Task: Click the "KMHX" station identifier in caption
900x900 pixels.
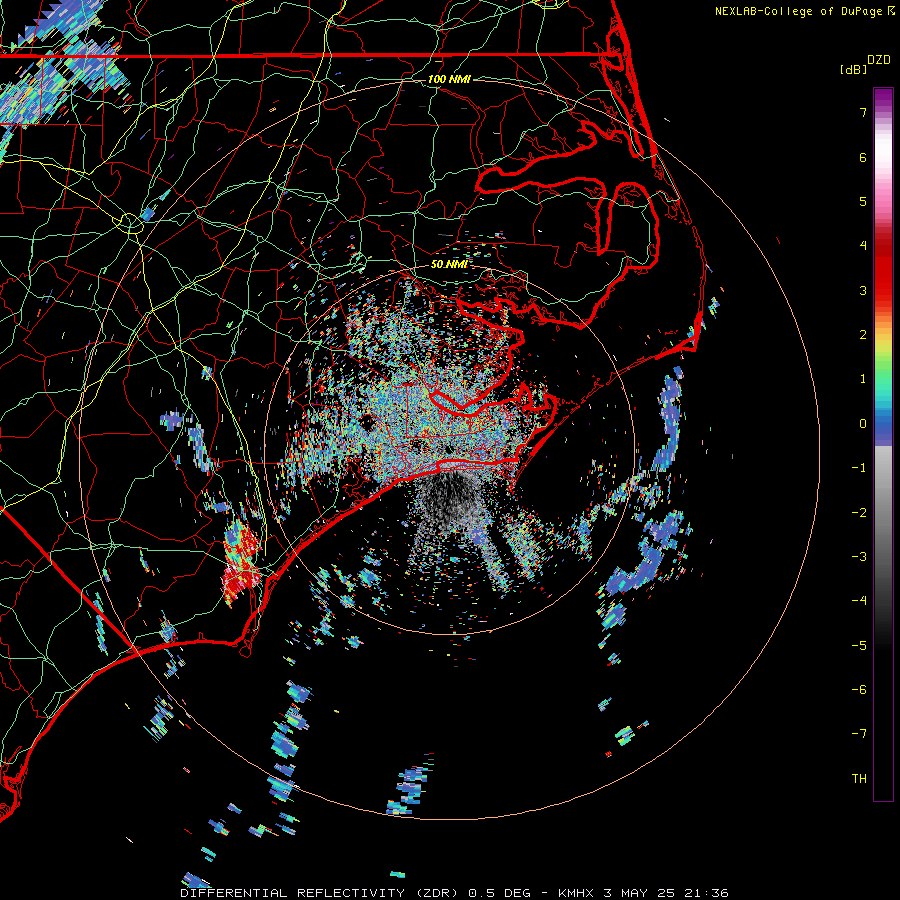Action: click(x=577, y=893)
